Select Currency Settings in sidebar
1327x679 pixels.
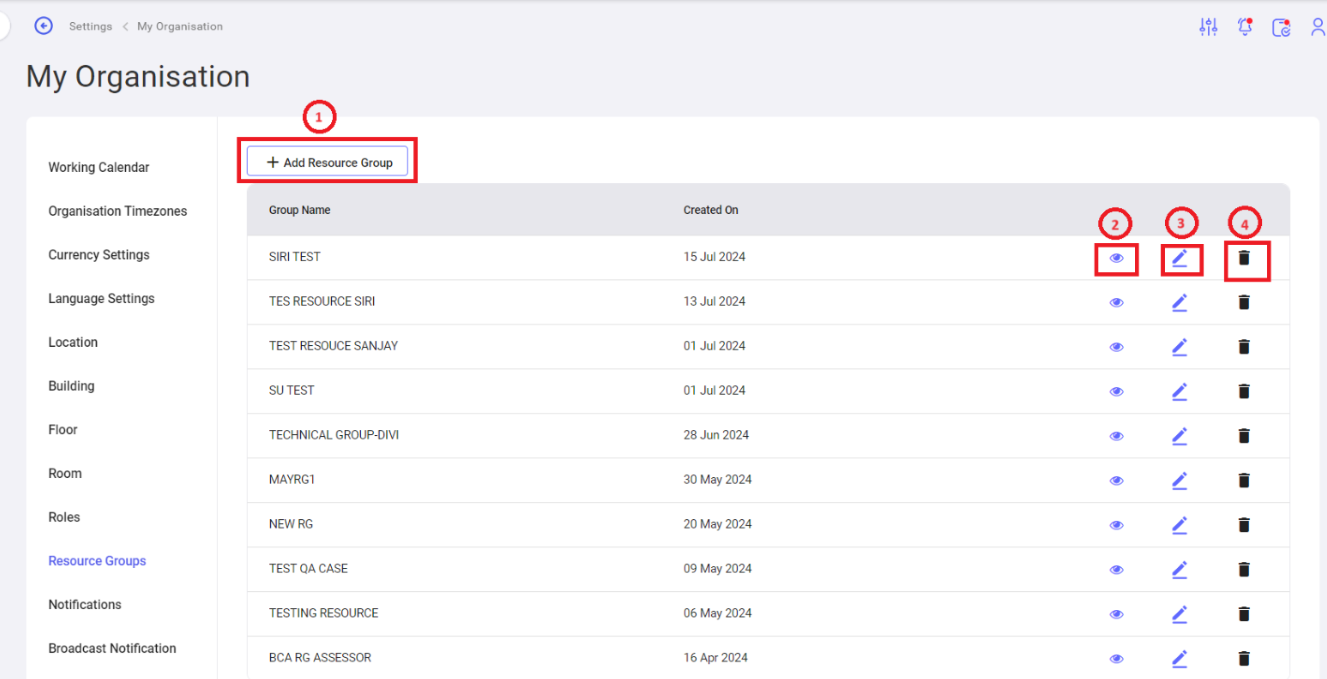point(99,255)
